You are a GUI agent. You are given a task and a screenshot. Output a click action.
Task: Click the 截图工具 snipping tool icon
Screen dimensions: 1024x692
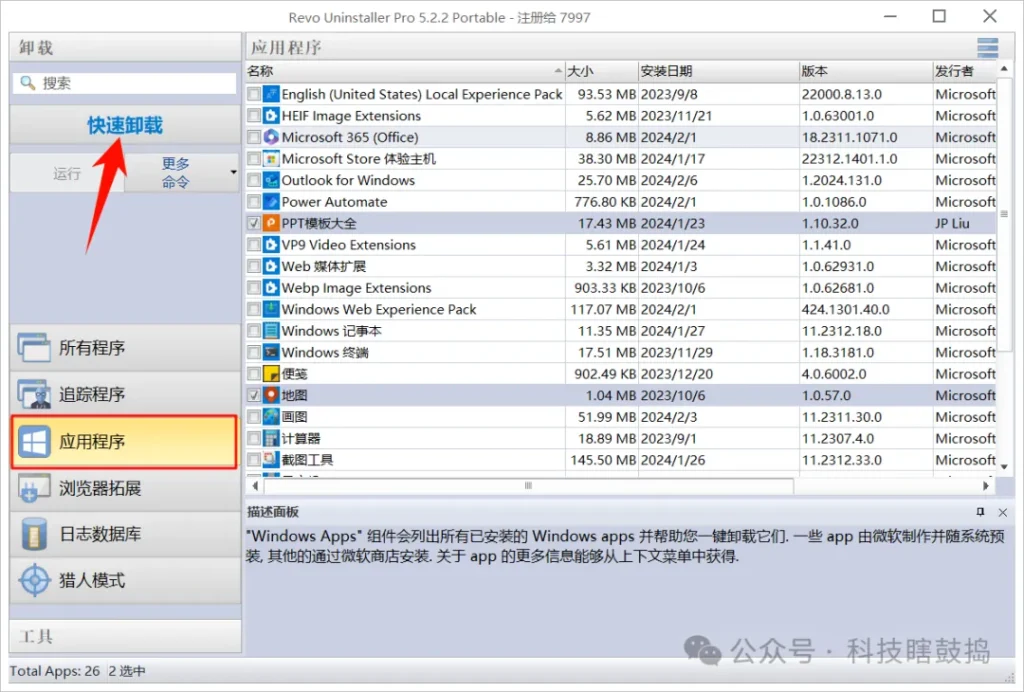tap(270, 460)
